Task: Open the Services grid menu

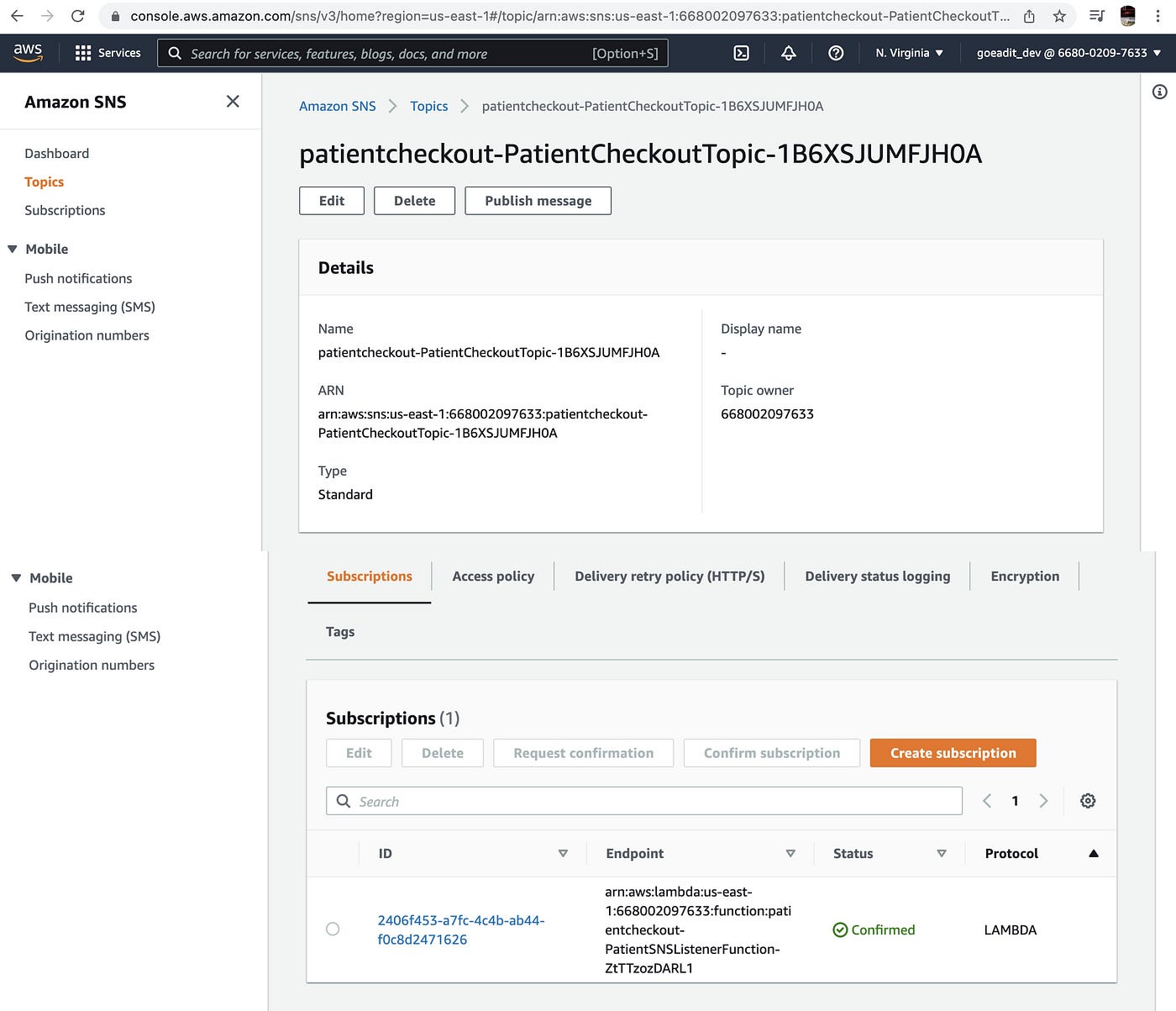Action: pyautogui.click(x=108, y=53)
